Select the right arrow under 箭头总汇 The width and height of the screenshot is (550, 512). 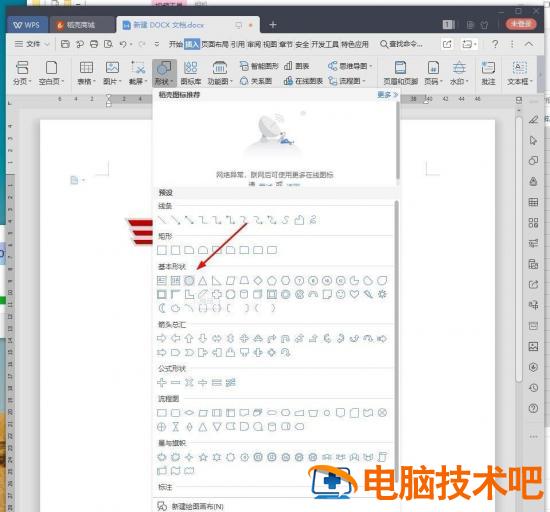162,338
